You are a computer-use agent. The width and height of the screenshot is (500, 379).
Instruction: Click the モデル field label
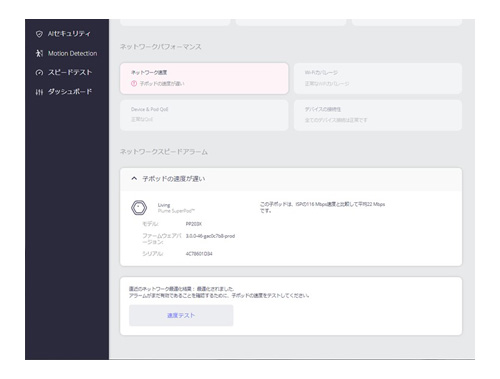[x=150, y=224]
